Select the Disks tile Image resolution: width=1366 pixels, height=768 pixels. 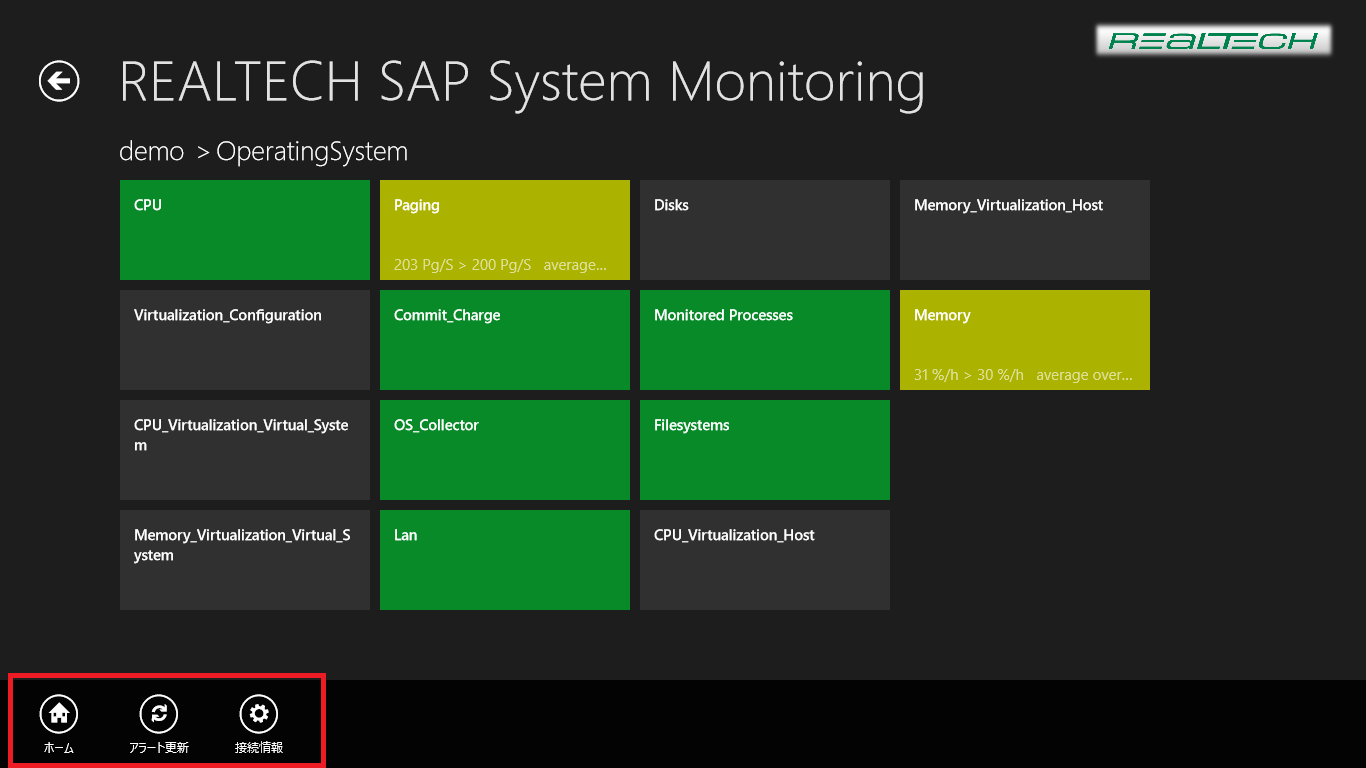(765, 230)
